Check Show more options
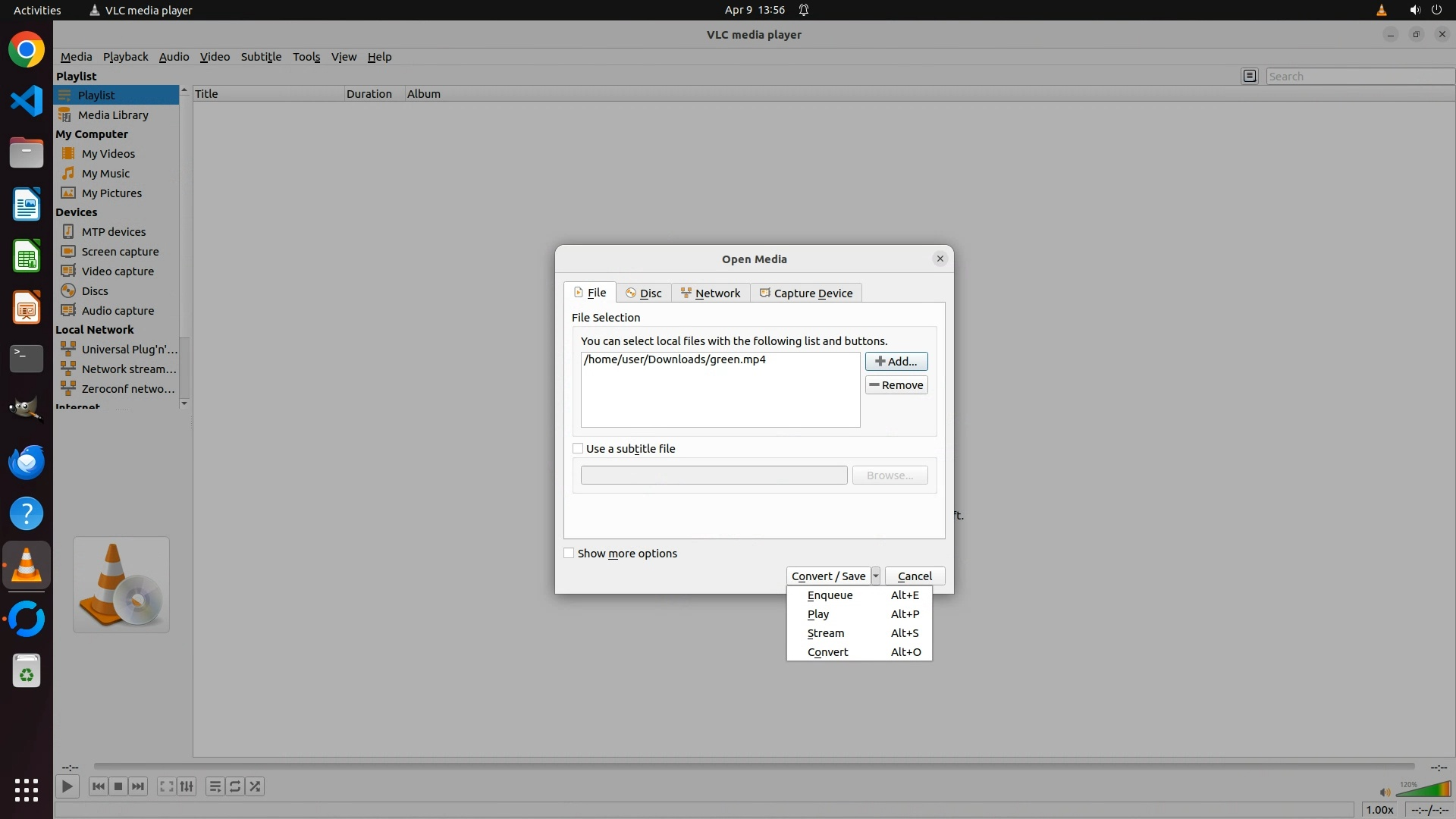Screen dimensions: 1456x819 [x=569, y=553]
